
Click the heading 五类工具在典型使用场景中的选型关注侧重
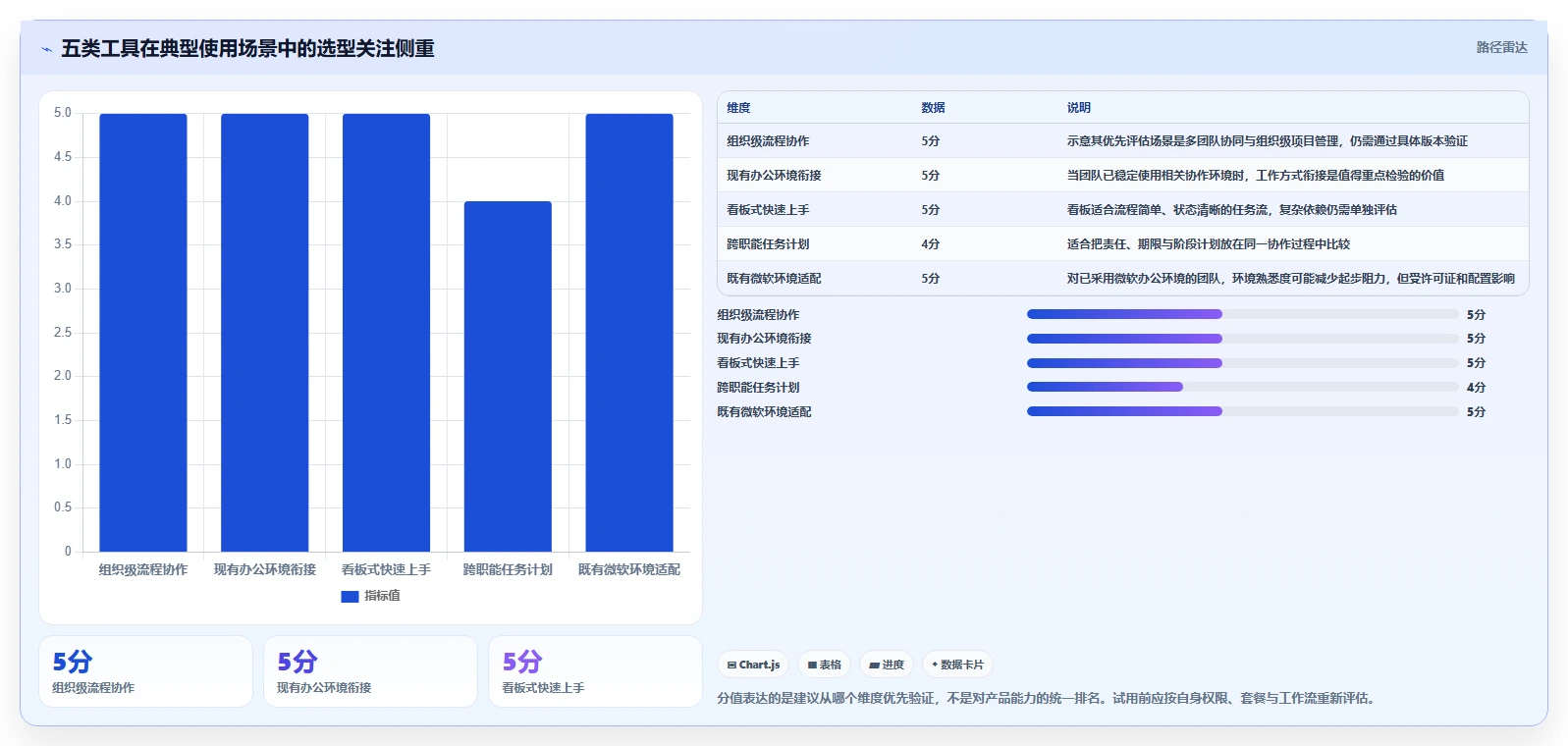pyautogui.click(x=247, y=49)
